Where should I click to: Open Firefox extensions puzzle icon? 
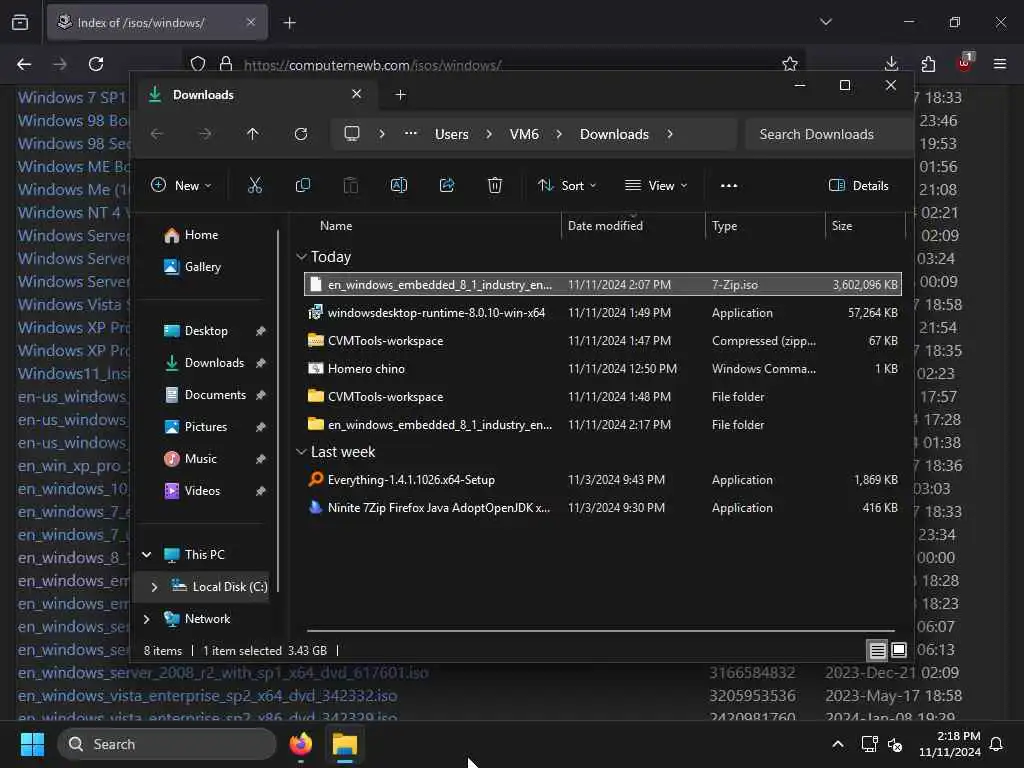[928, 64]
